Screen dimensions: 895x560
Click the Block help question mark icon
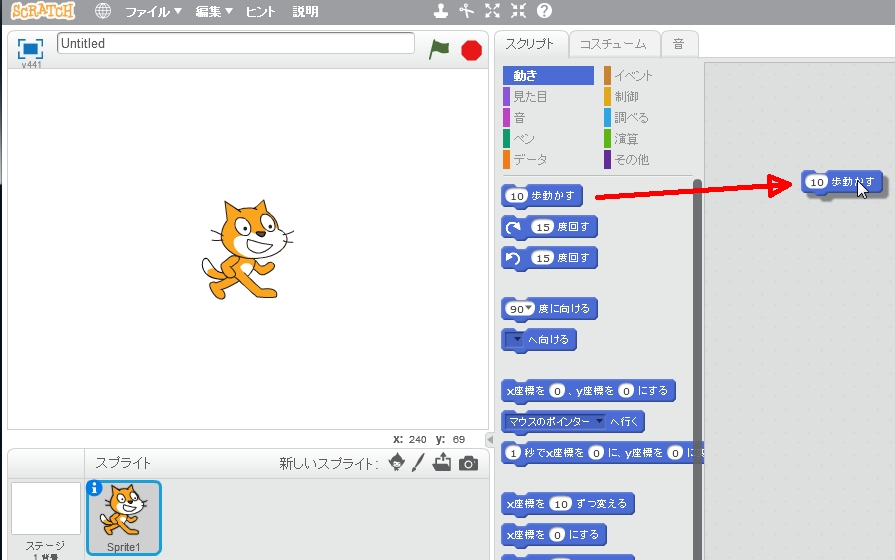(x=545, y=10)
